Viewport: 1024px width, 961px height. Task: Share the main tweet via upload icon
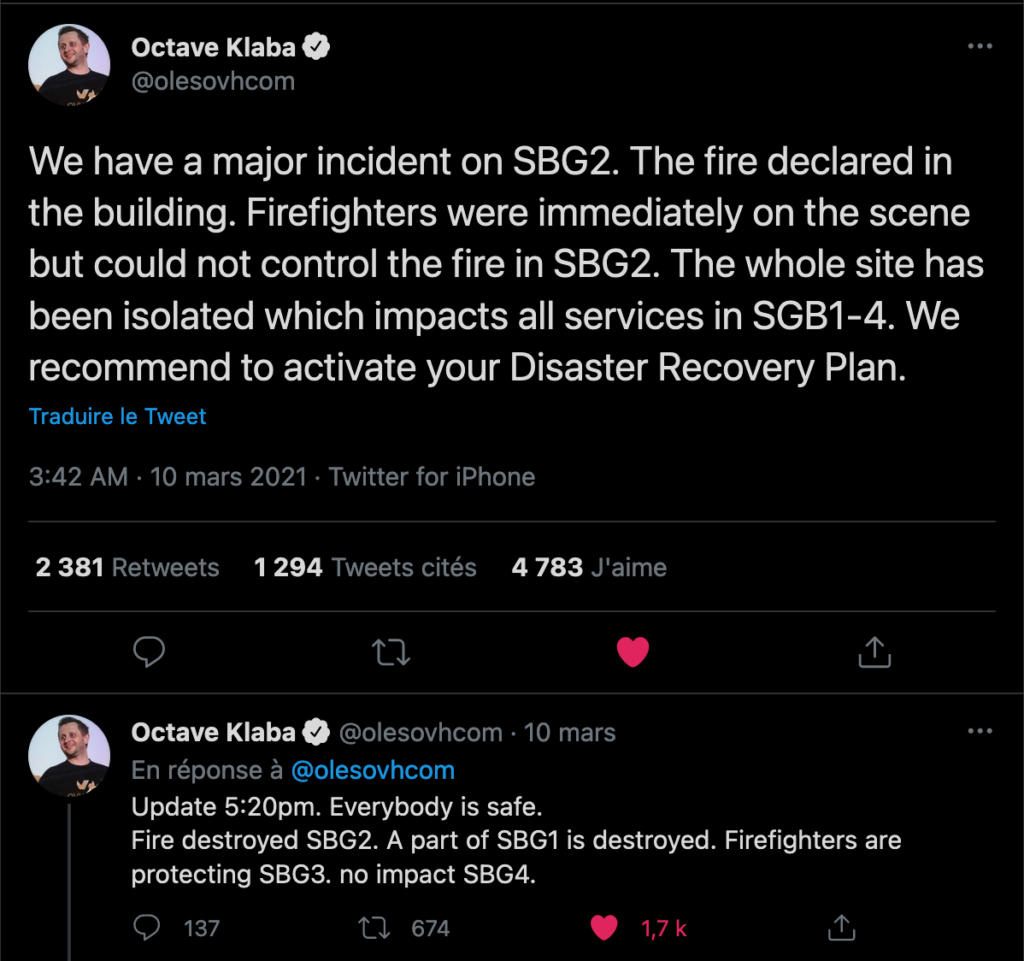(x=874, y=653)
